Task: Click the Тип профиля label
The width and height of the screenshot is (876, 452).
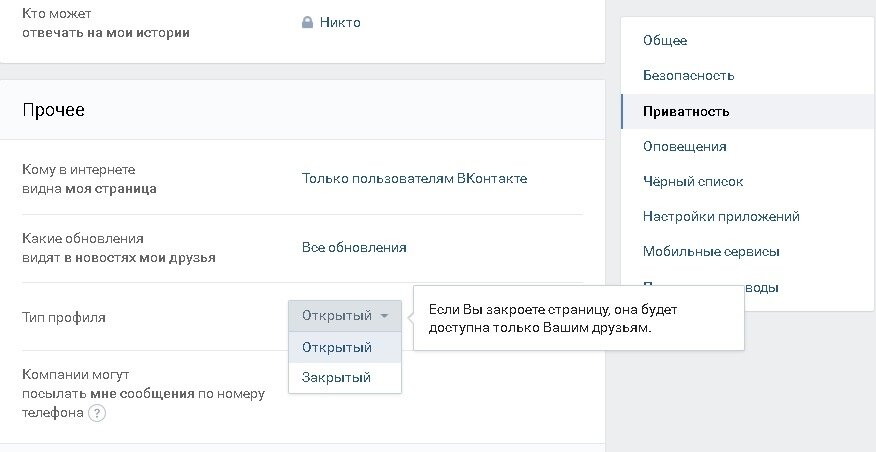Action: [x=64, y=317]
